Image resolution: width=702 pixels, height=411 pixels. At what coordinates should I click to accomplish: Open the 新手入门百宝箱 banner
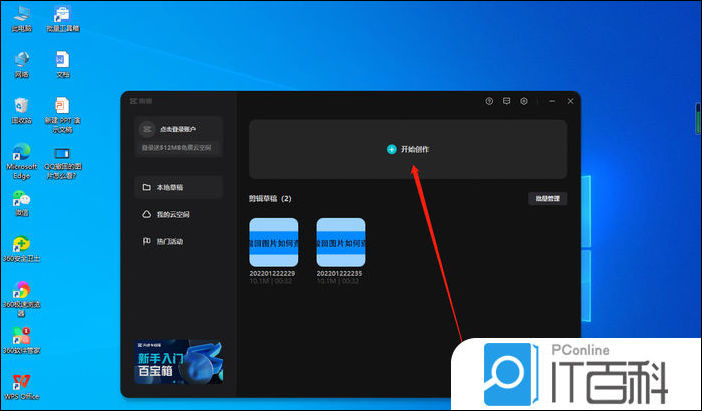tap(179, 362)
